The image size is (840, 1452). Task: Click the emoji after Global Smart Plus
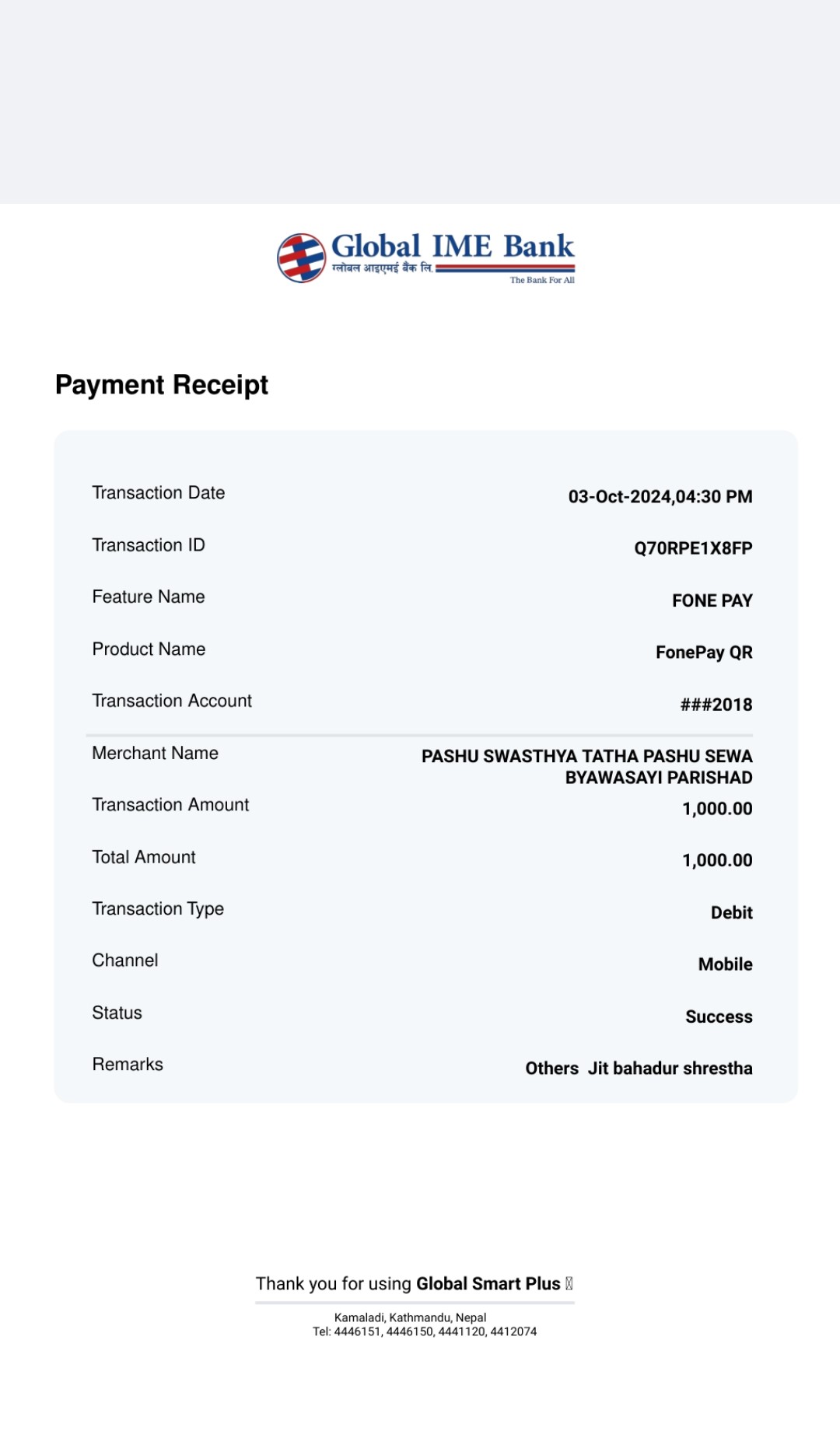click(569, 1283)
